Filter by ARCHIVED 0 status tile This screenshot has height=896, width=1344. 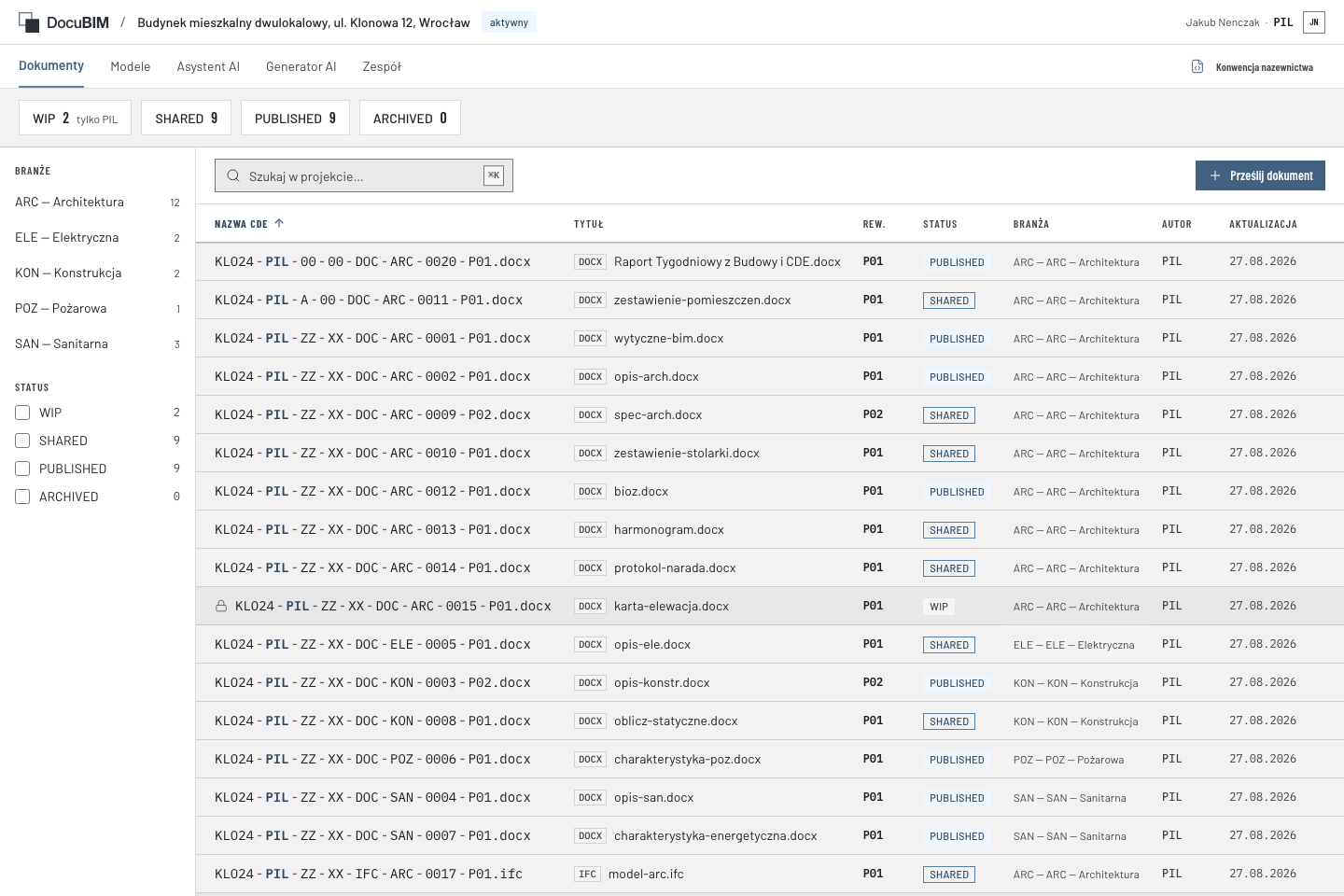[x=410, y=118]
